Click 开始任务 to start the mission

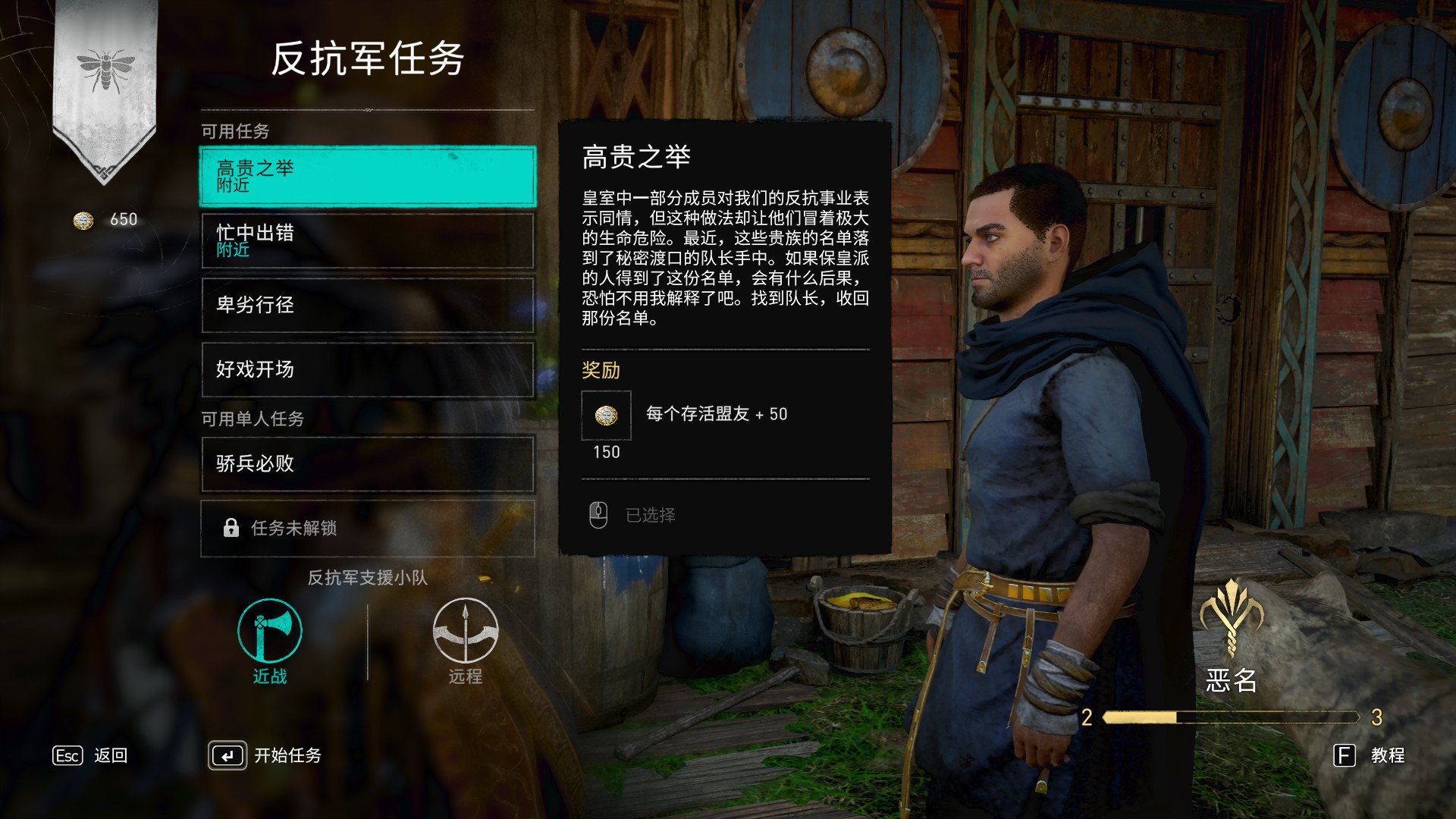click(287, 755)
